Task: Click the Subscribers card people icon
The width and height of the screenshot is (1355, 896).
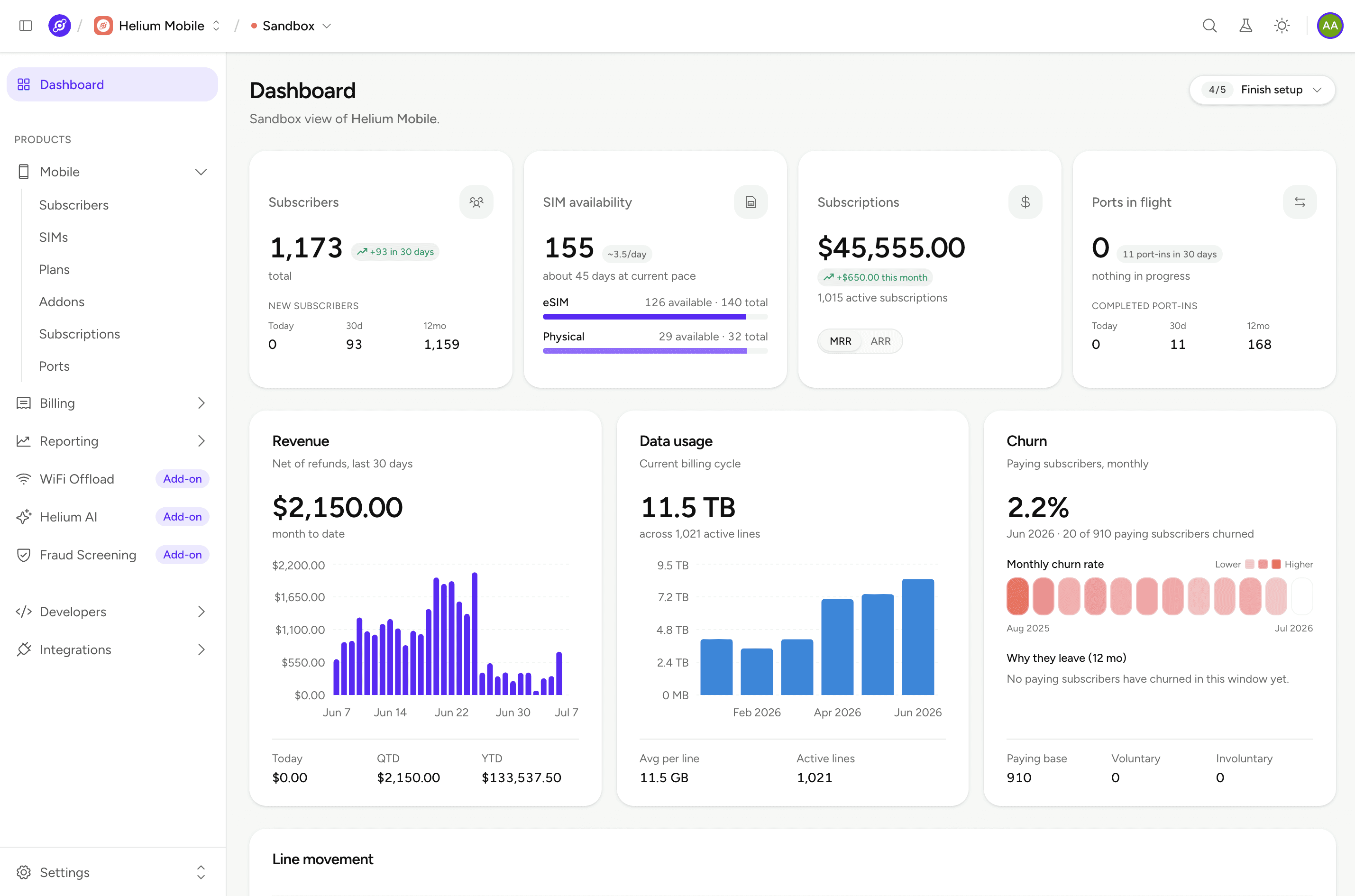Action: [476, 201]
